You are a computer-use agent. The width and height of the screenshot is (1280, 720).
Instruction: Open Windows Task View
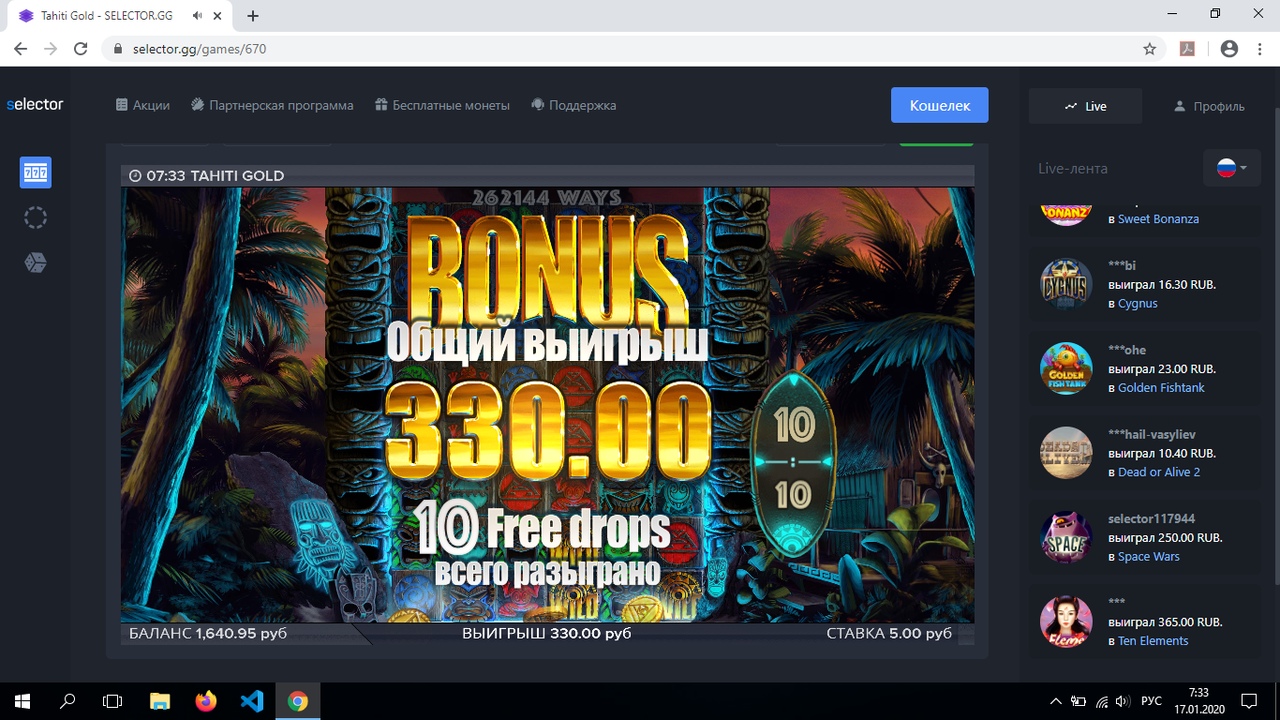[x=113, y=701]
